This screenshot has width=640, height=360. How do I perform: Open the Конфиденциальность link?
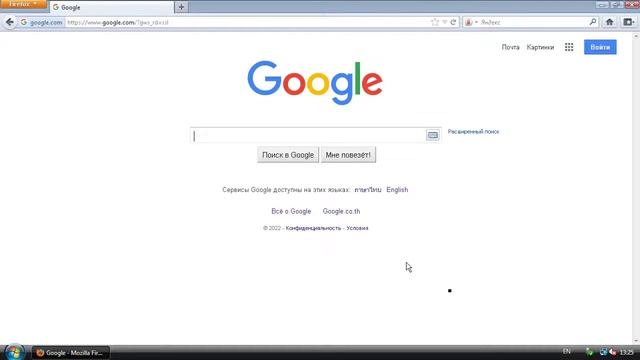click(313, 228)
